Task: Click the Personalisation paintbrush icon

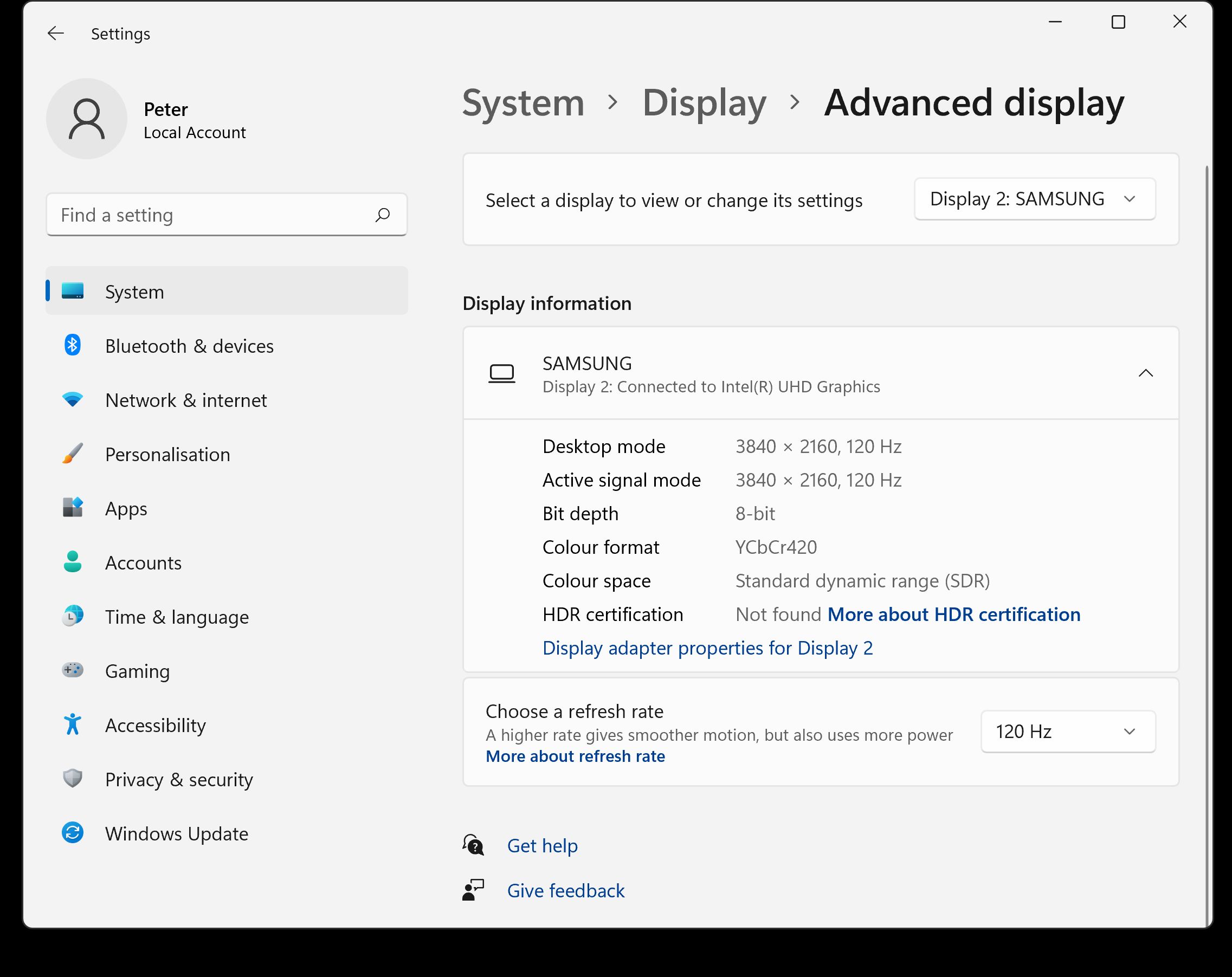Action: tap(73, 454)
